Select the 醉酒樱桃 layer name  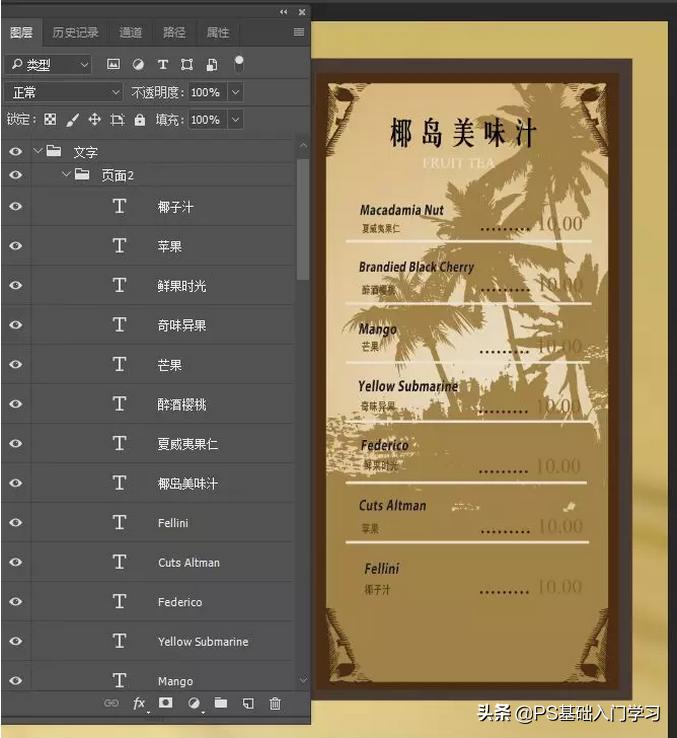(182, 404)
